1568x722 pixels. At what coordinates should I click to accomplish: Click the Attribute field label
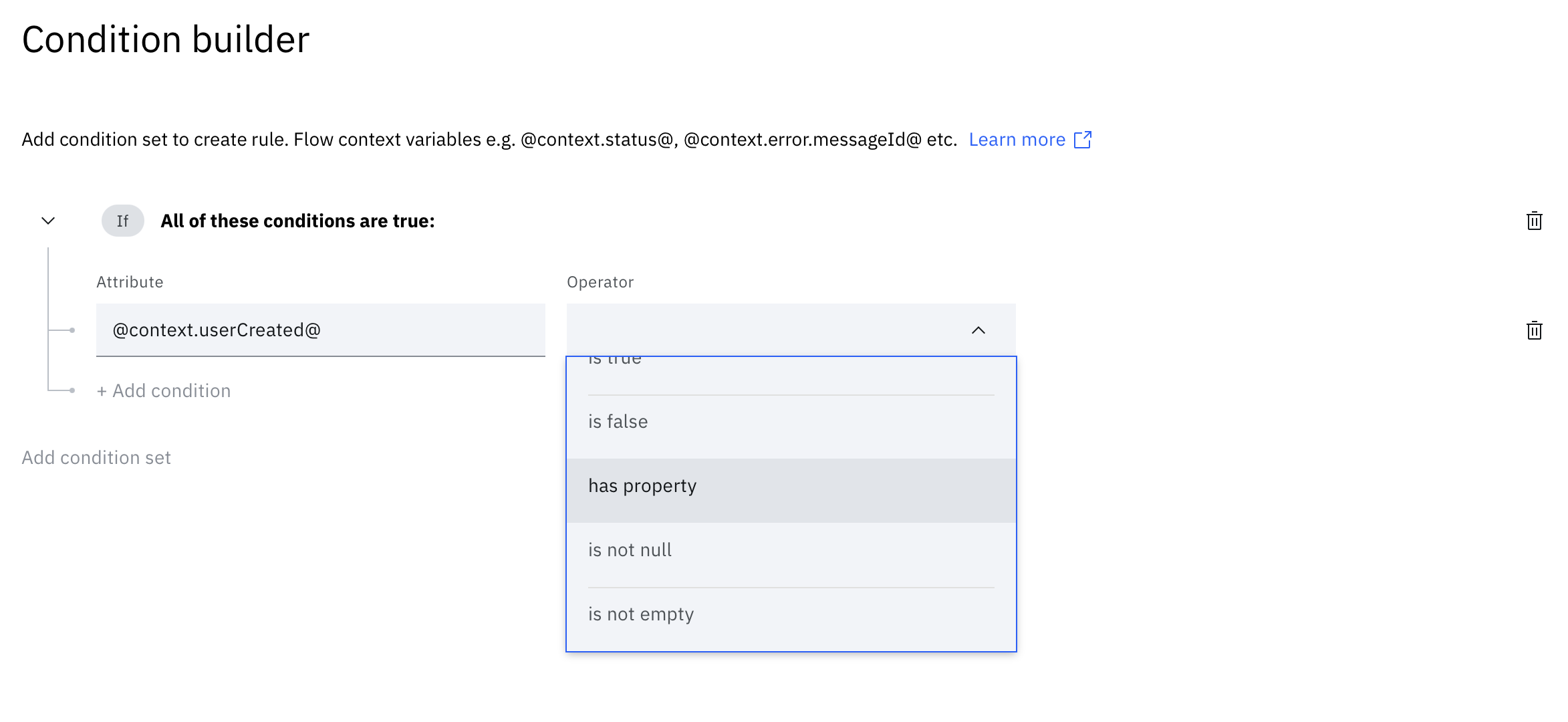(130, 282)
